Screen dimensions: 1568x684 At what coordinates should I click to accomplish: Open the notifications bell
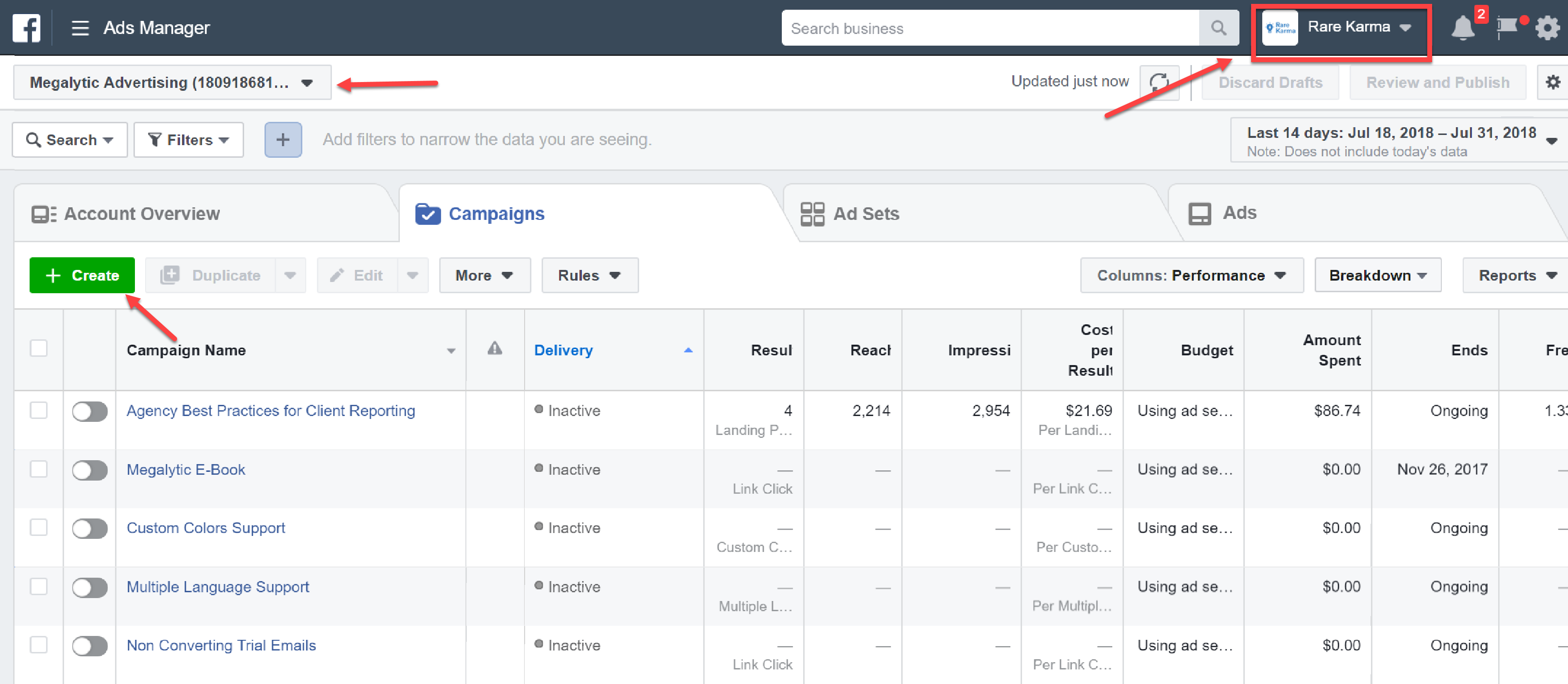[x=1462, y=28]
